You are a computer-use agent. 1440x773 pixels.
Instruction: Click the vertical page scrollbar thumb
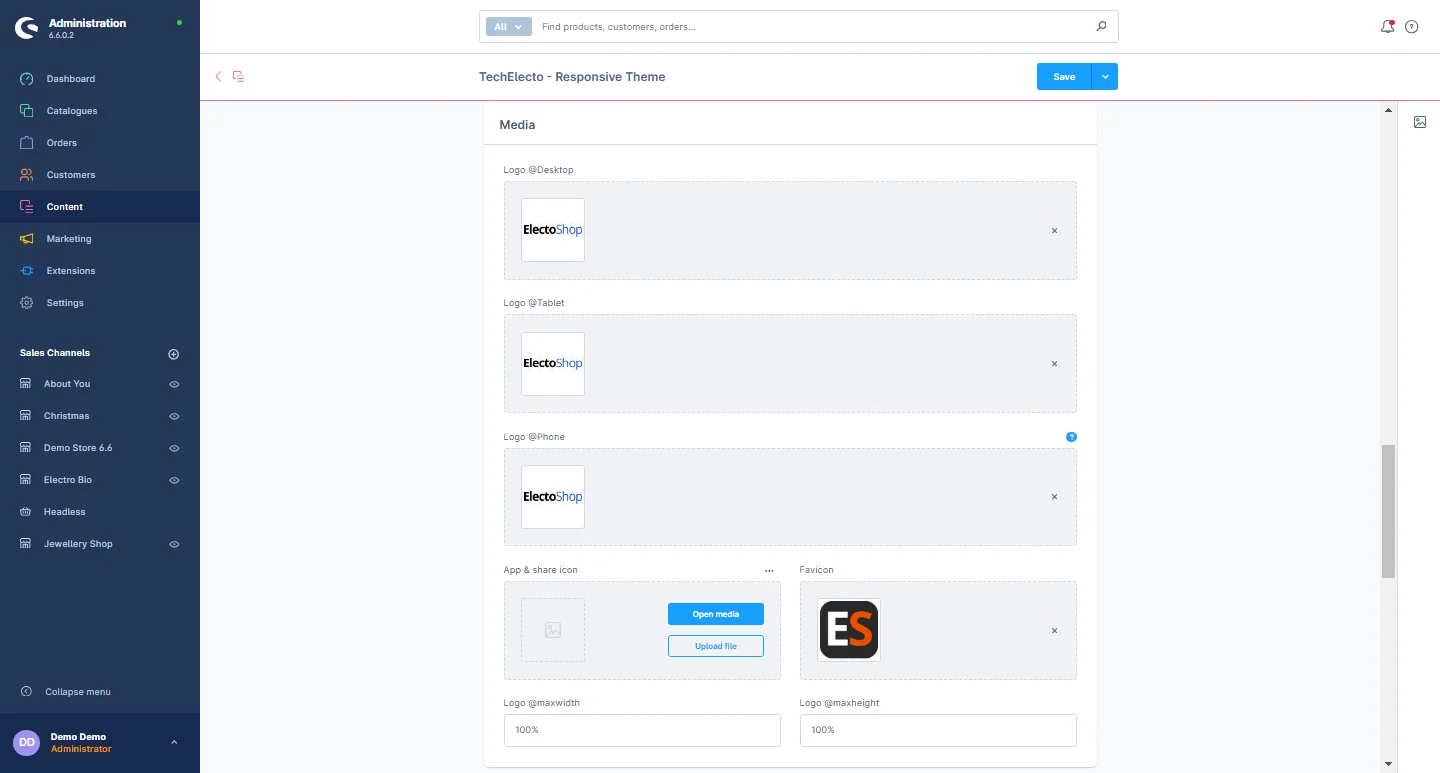tap(1388, 510)
